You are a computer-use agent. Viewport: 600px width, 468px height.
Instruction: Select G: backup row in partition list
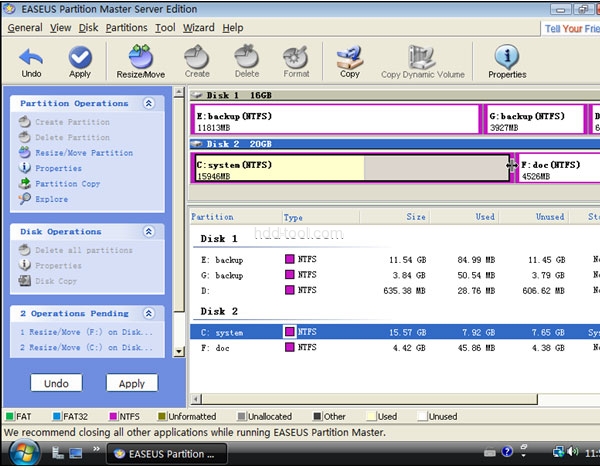[395, 275]
